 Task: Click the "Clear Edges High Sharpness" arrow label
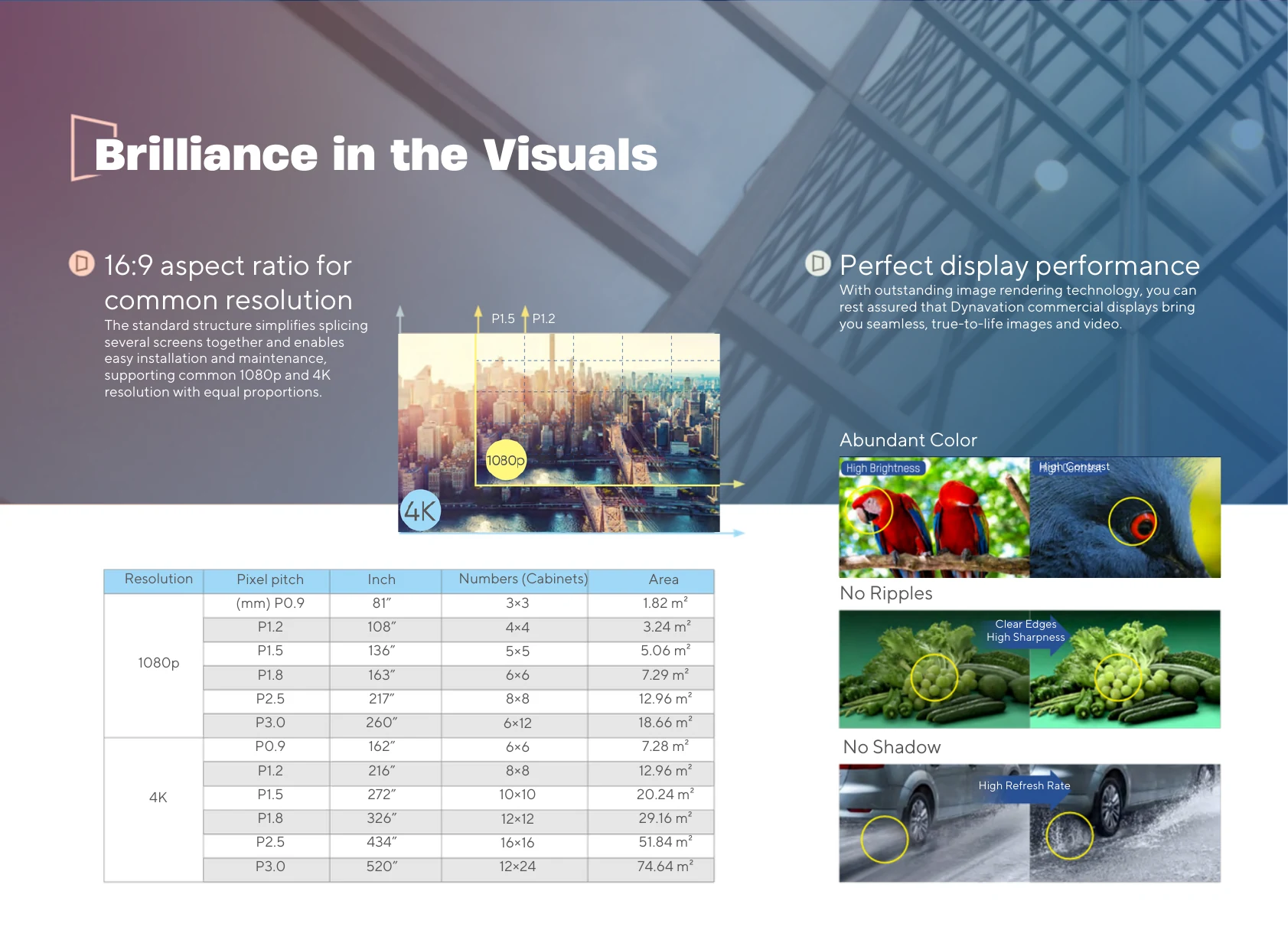tap(1026, 631)
